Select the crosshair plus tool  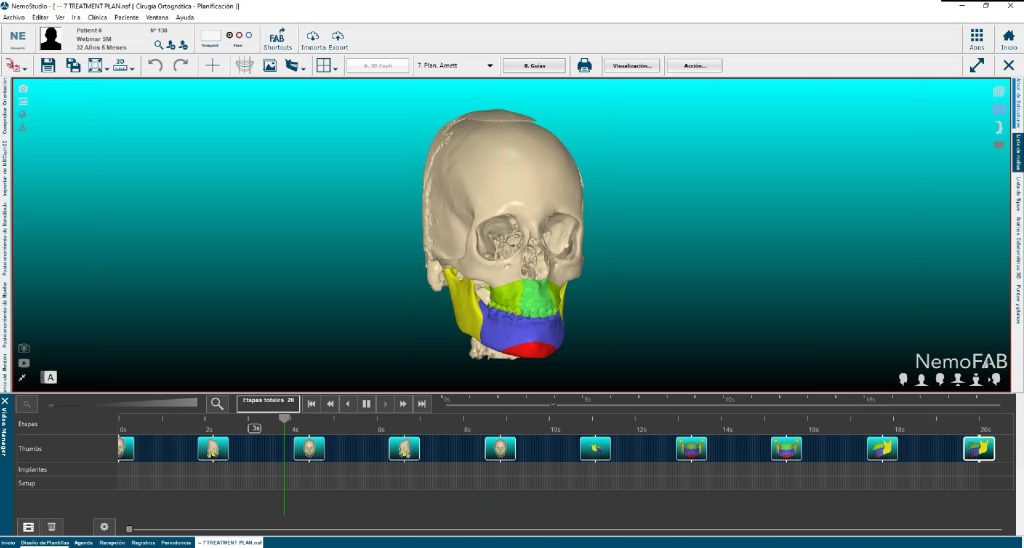click(212, 65)
